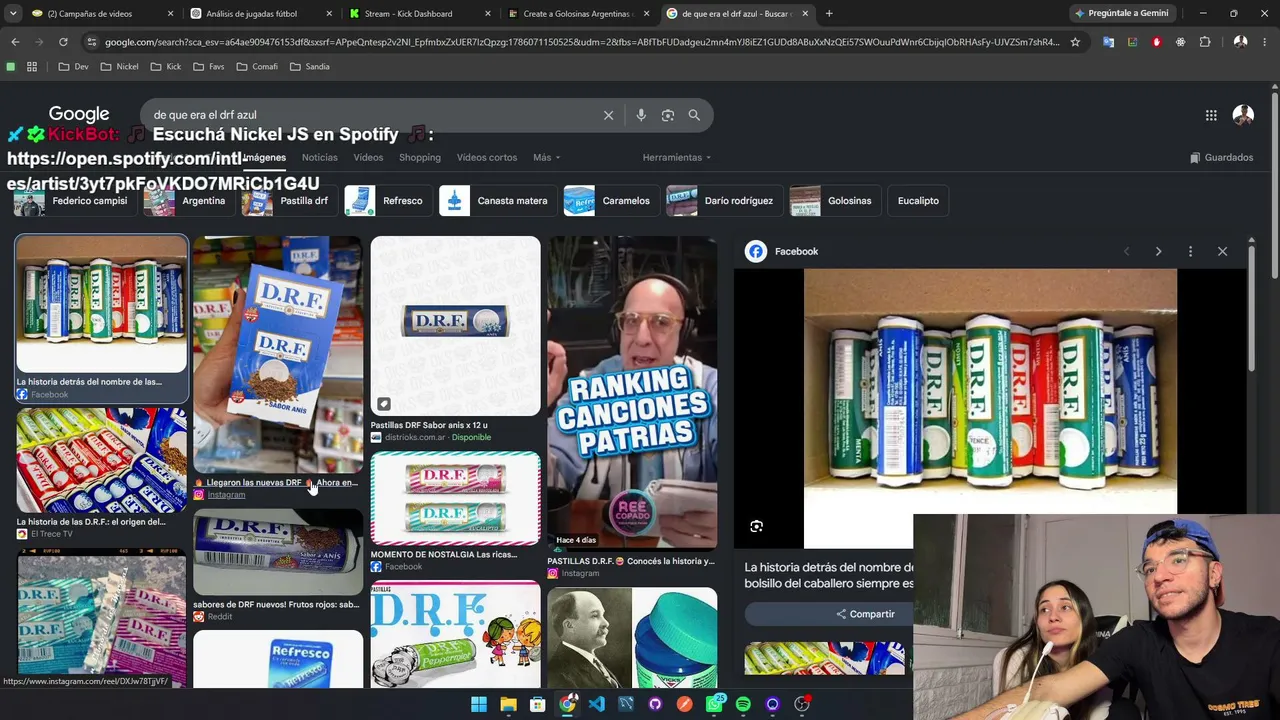
Task: Open Spotify from the taskbar
Action: 743,704
